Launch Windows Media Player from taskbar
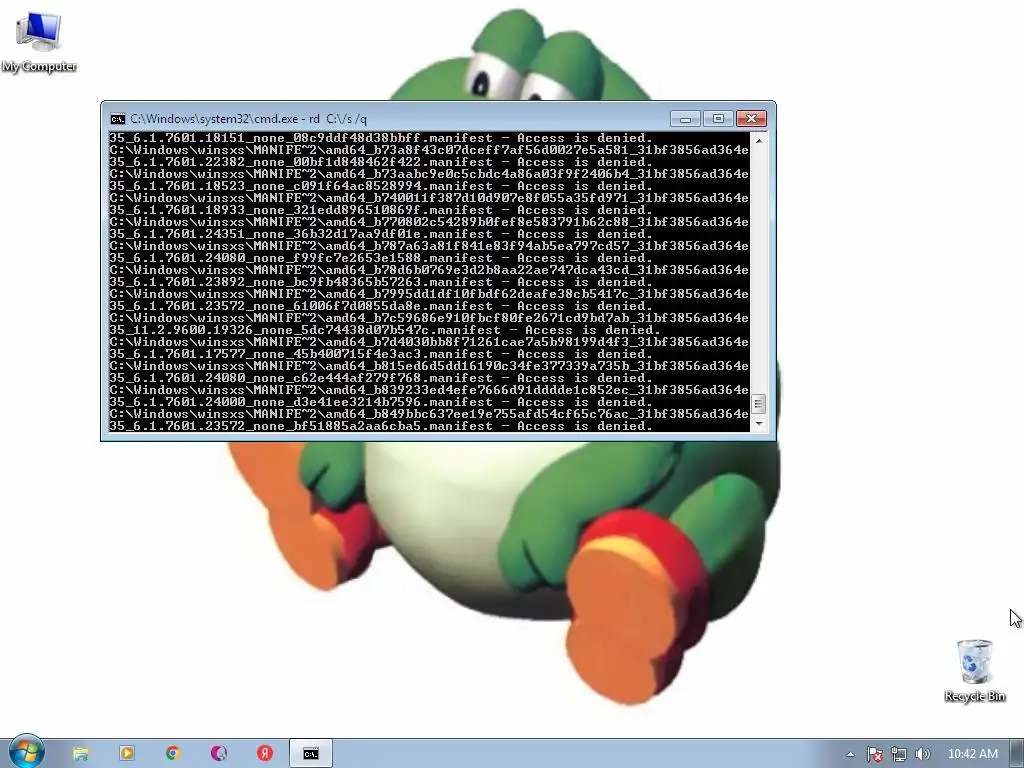Viewport: 1024px width, 768px height. tap(127, 754)
